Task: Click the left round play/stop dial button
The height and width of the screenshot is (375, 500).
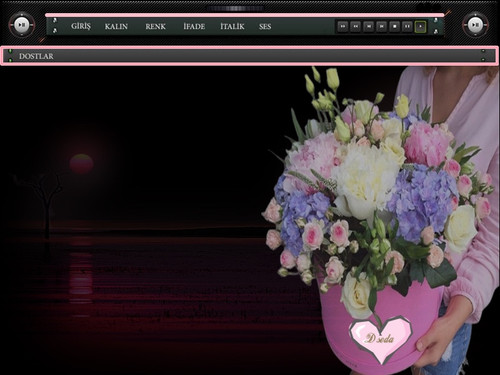Action: pyautogui.click(x=22, y=25)
